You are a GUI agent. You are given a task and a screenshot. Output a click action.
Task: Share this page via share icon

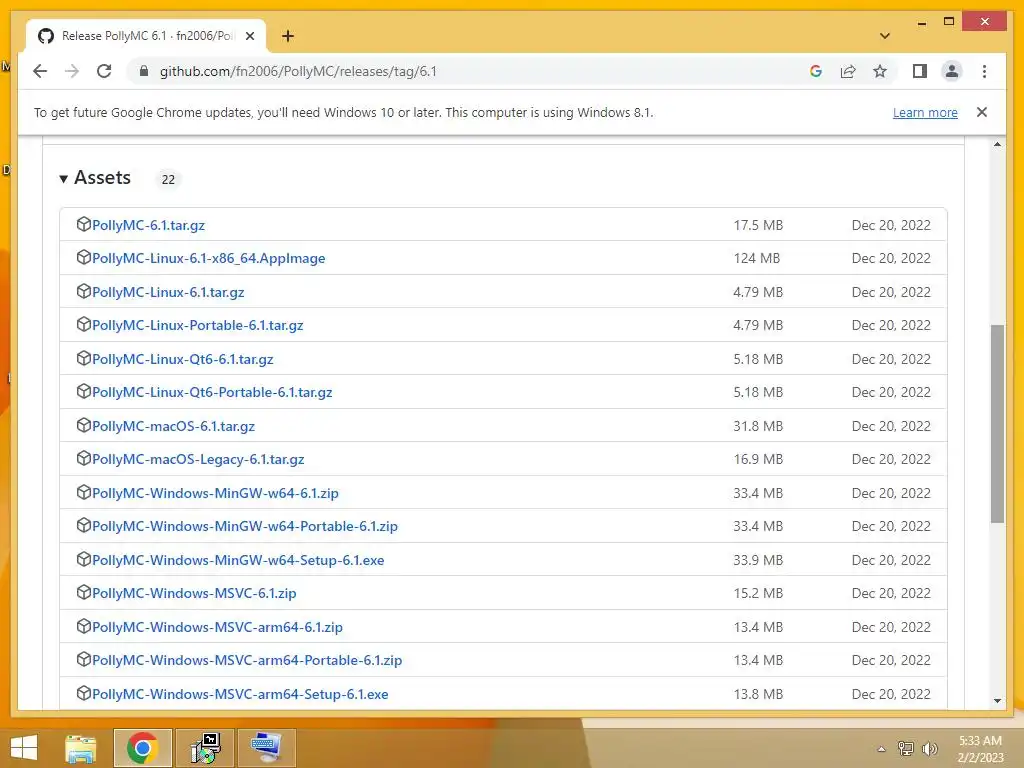coord(848,71)
